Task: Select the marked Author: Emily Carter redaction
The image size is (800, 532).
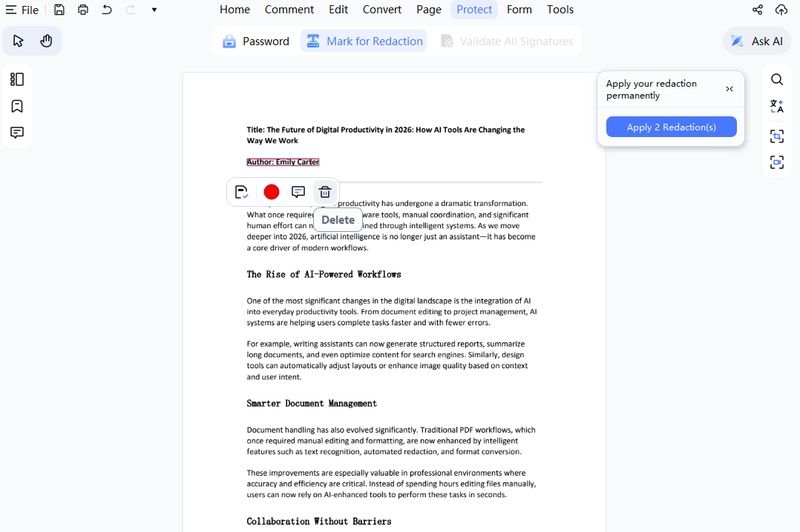Action: [283, 162]
